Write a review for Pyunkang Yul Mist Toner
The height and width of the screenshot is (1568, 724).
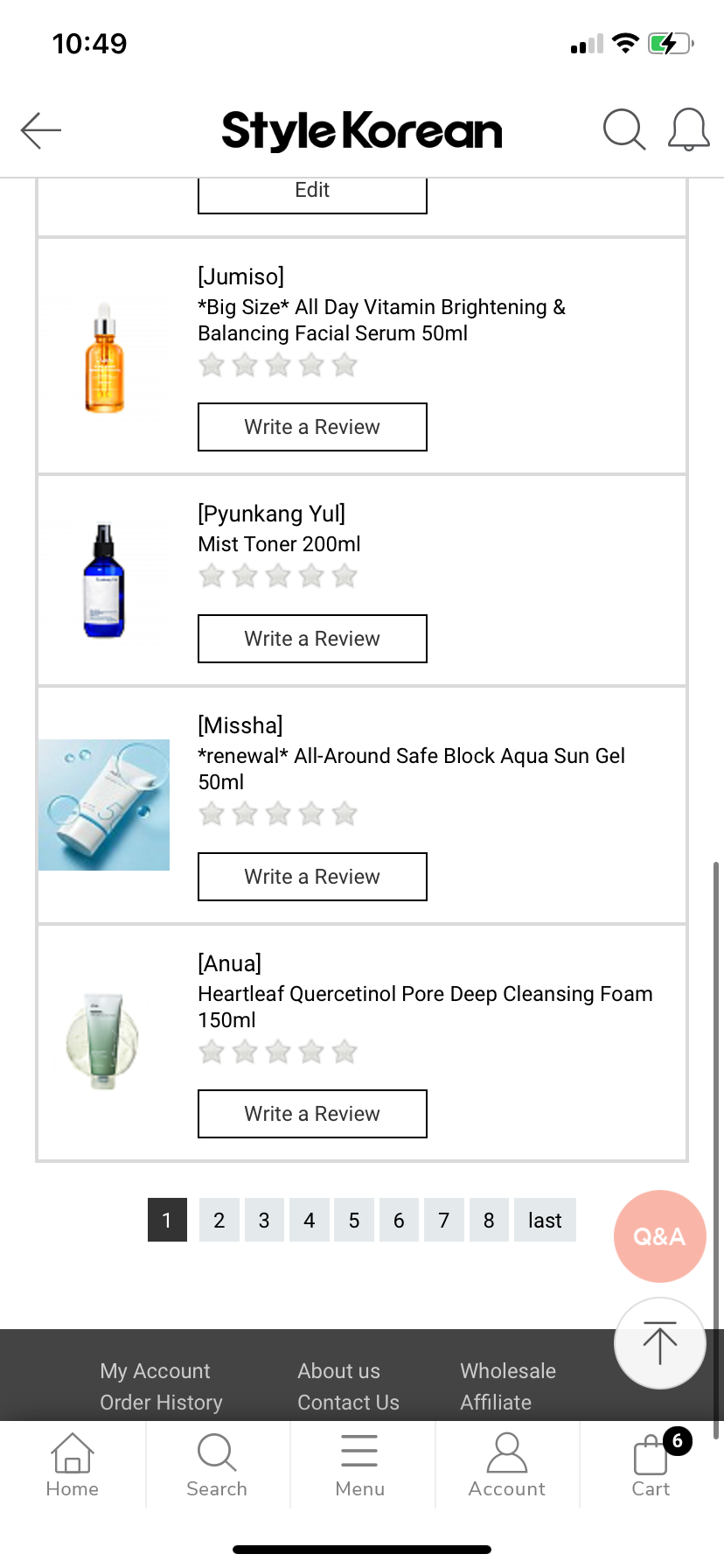click(x=312, y=639)
